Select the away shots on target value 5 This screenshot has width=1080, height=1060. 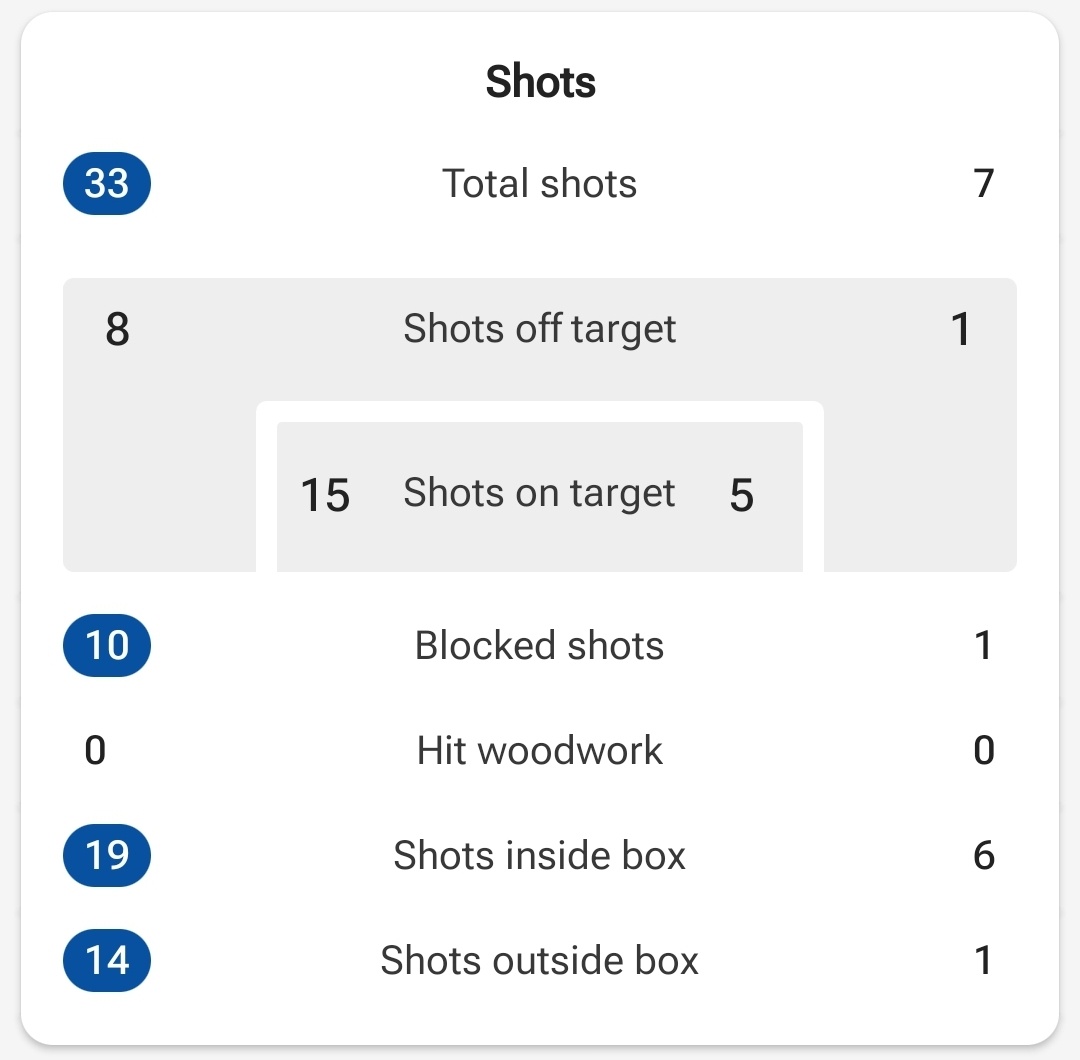742,495
